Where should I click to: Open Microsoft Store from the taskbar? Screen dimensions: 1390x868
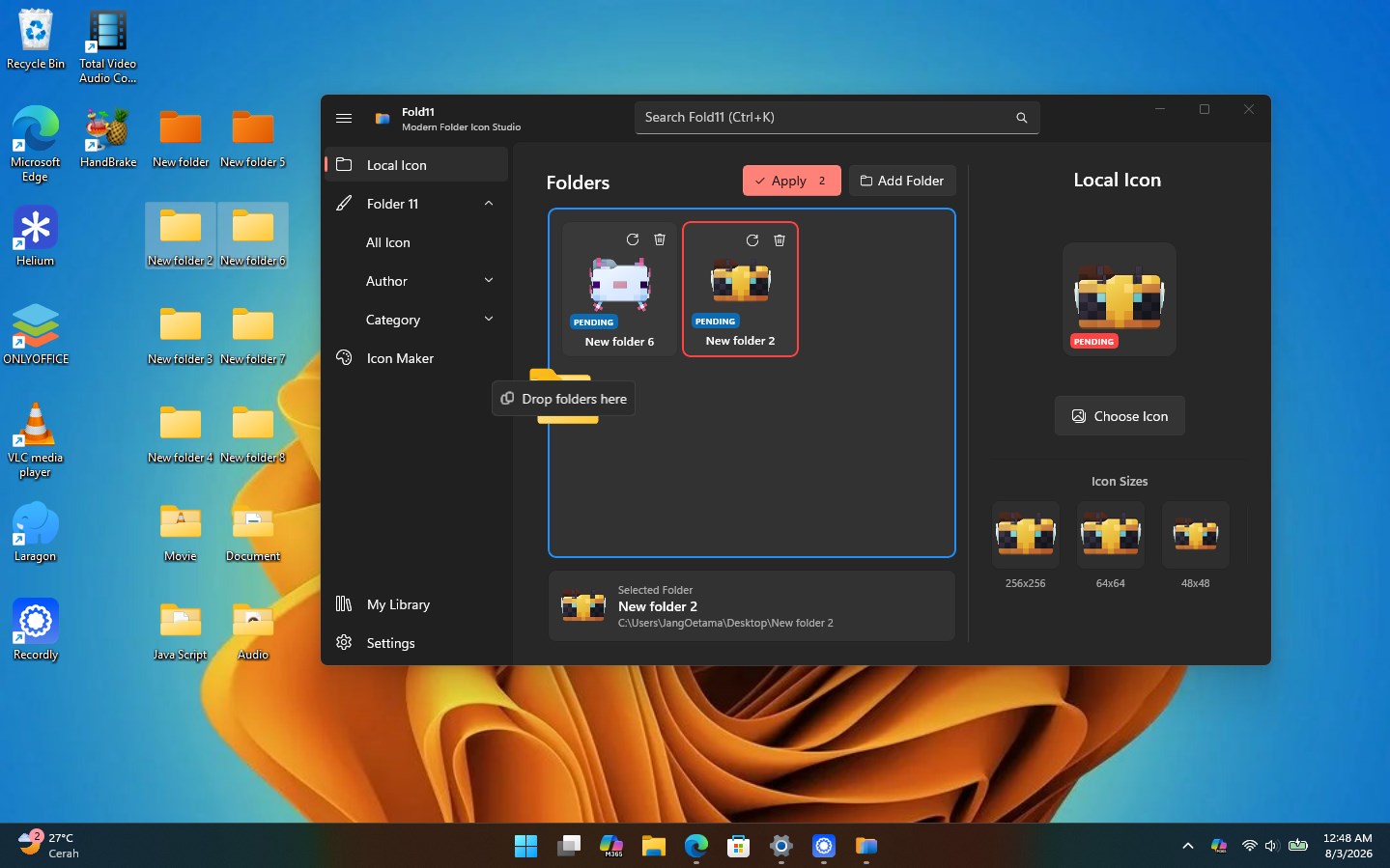[739, 847]
